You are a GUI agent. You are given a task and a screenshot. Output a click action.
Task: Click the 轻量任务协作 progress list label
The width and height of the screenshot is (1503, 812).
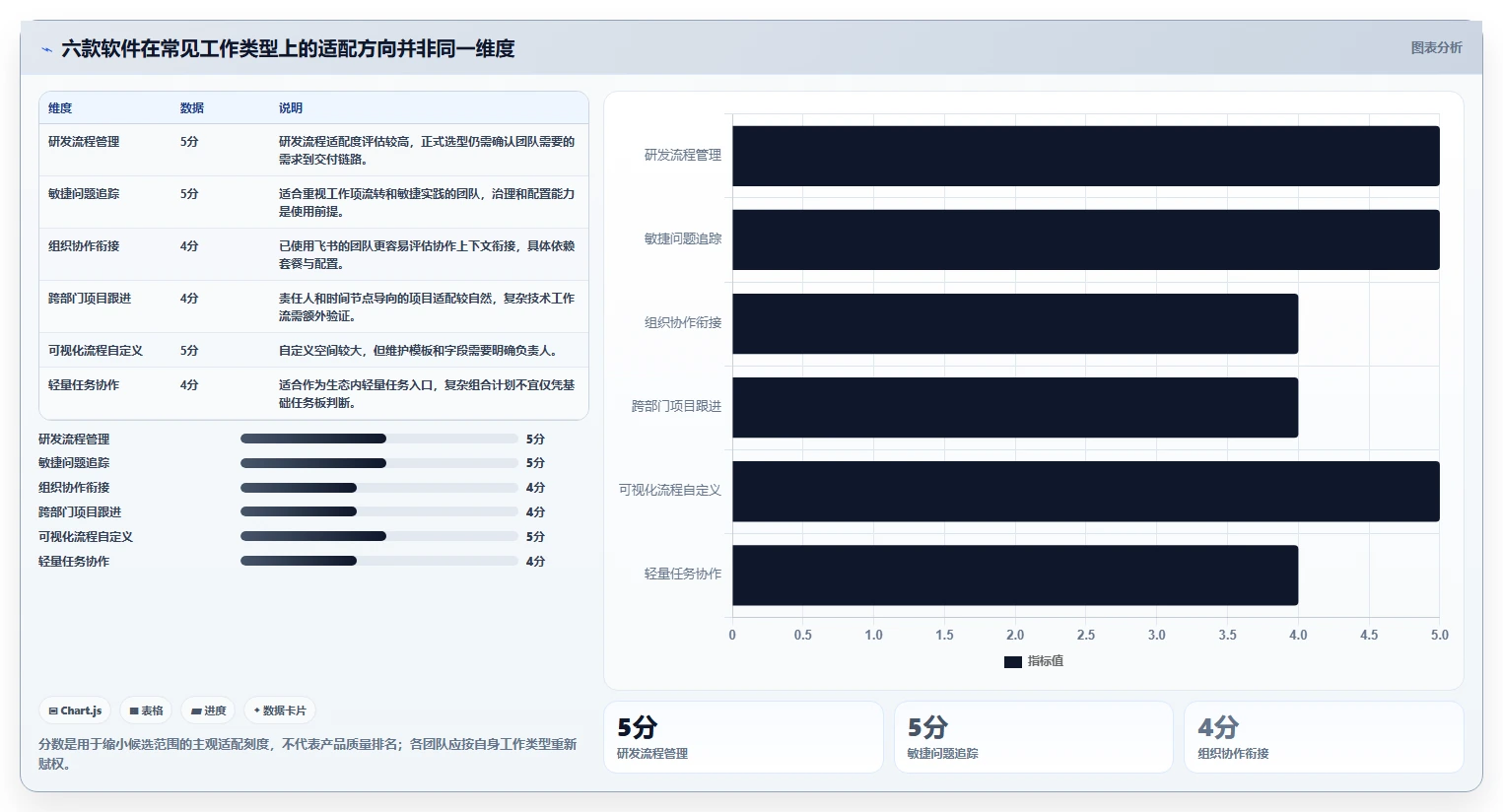pos(74,562)
